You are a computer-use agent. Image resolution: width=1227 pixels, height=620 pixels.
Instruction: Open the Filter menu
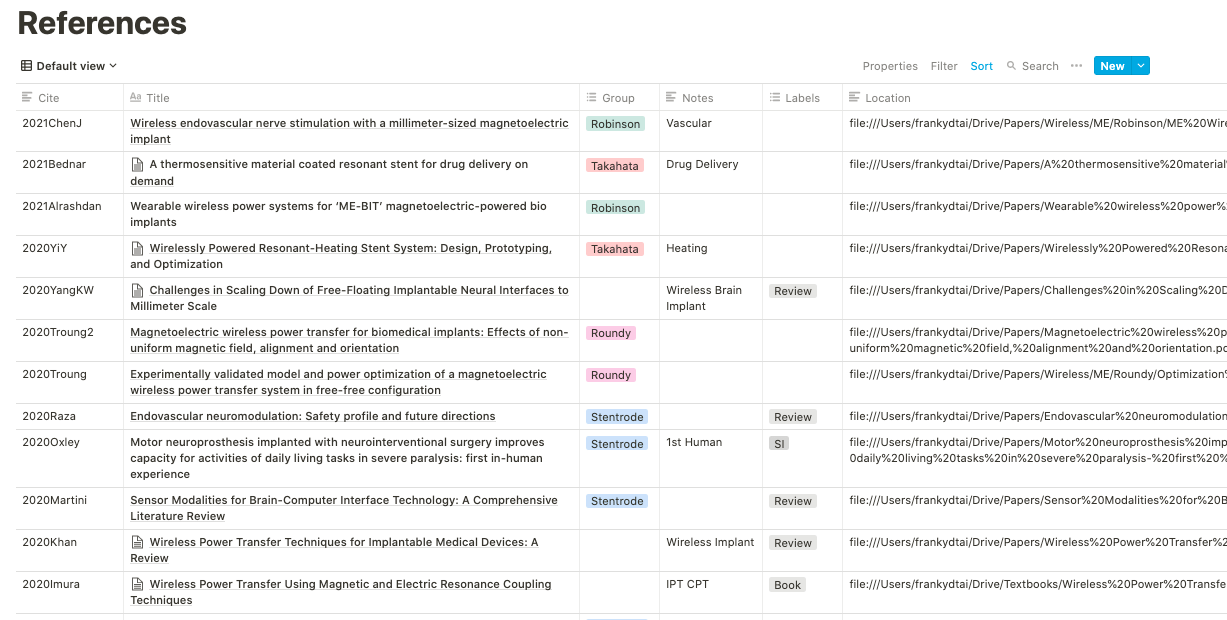[x=944, y=66]
